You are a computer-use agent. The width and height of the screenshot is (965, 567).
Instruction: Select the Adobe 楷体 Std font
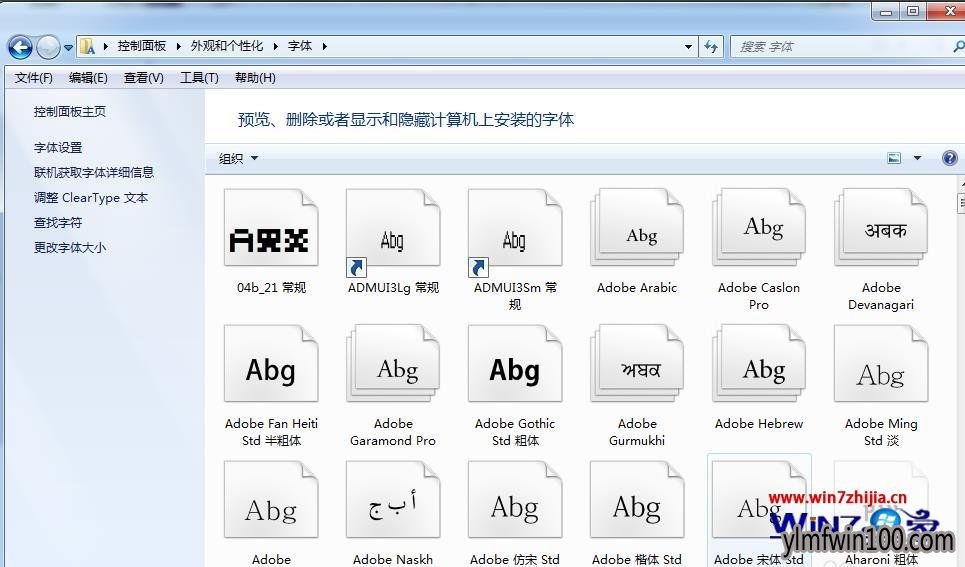point(637,500)
